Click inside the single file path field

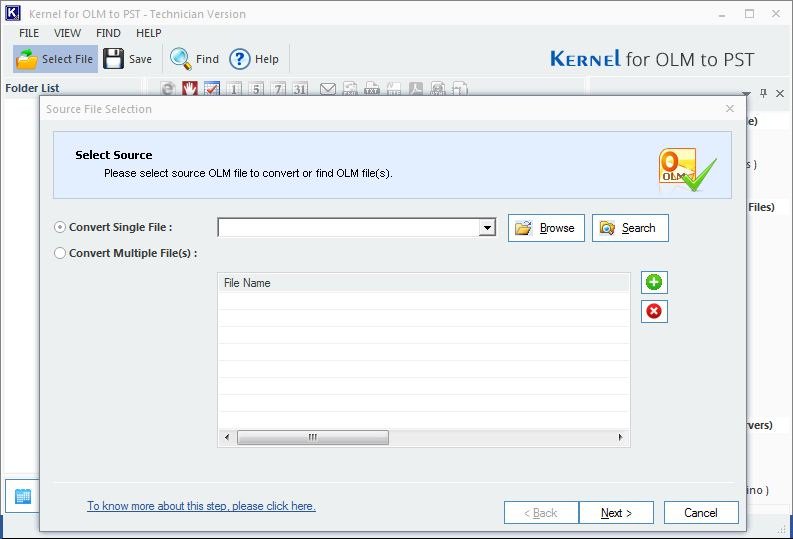(x=348, y=228)
